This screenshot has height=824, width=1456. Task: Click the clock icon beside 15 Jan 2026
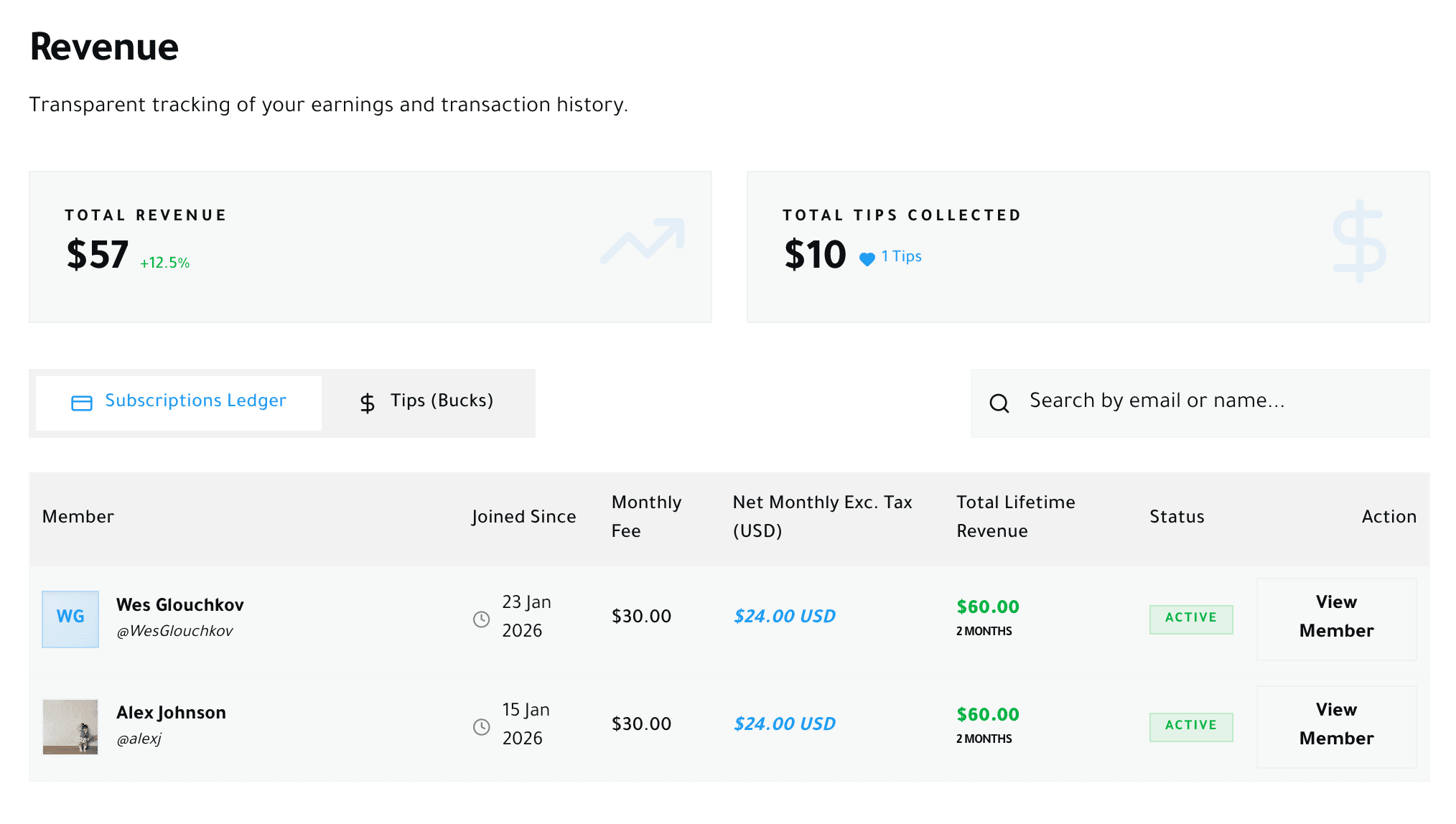(480, 725)
